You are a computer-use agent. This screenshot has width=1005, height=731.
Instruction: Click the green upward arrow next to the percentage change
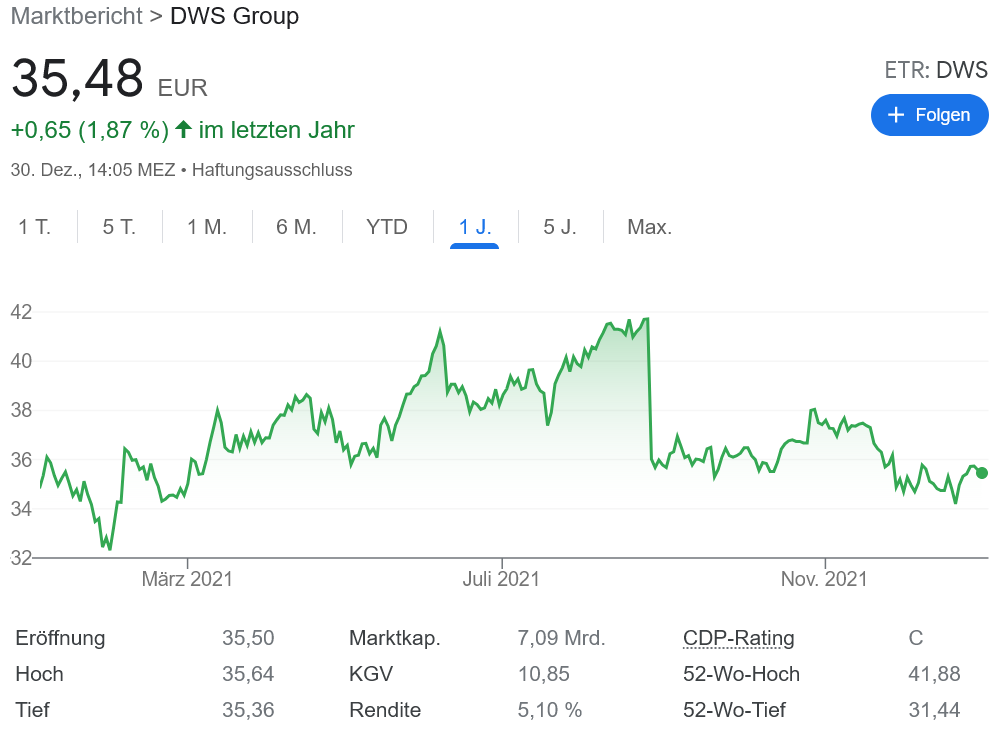[x=183, y=130]
